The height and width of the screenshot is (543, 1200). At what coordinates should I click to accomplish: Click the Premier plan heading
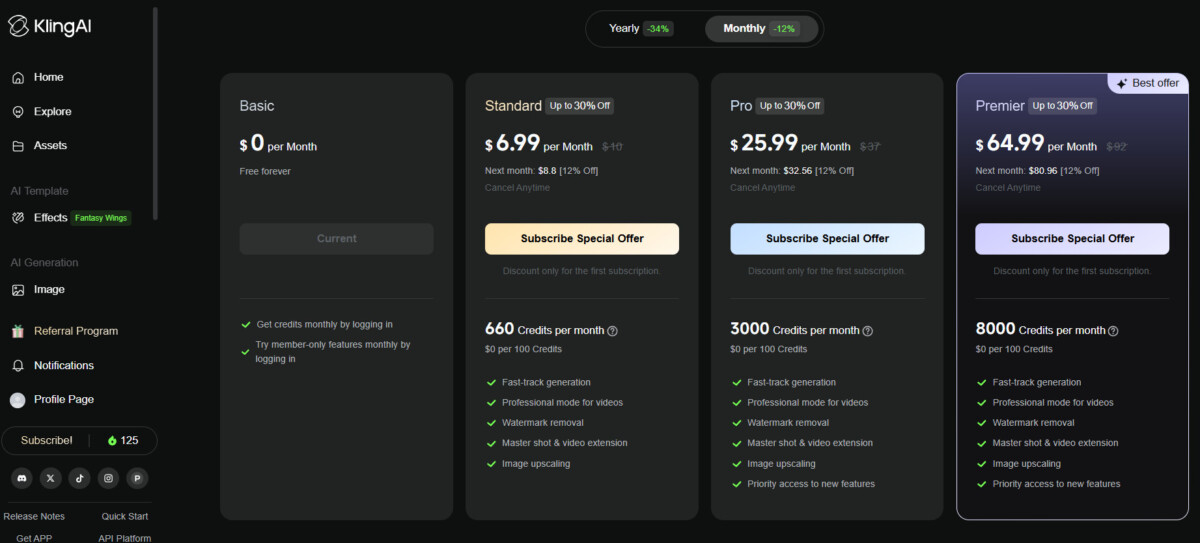click(x=999, y=106)
